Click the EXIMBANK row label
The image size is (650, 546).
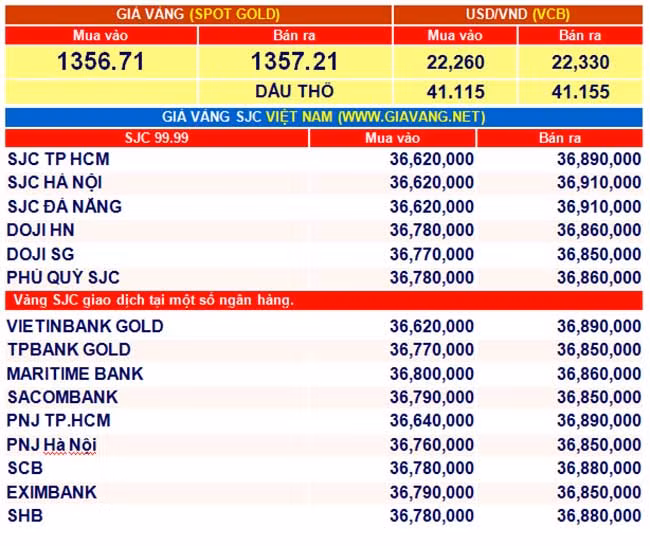(x=51, y=493)
